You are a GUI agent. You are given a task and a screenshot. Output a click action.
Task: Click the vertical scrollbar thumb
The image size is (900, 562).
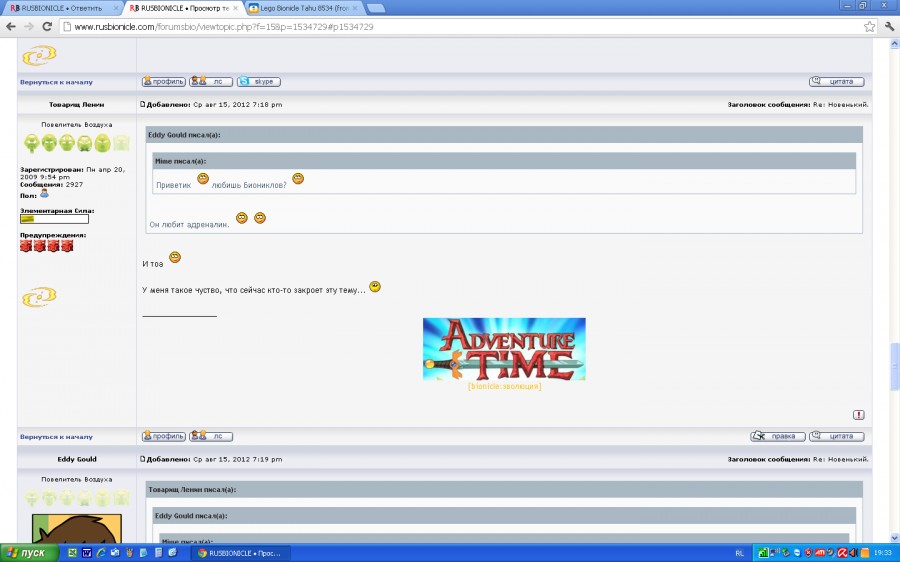[894, 366]
